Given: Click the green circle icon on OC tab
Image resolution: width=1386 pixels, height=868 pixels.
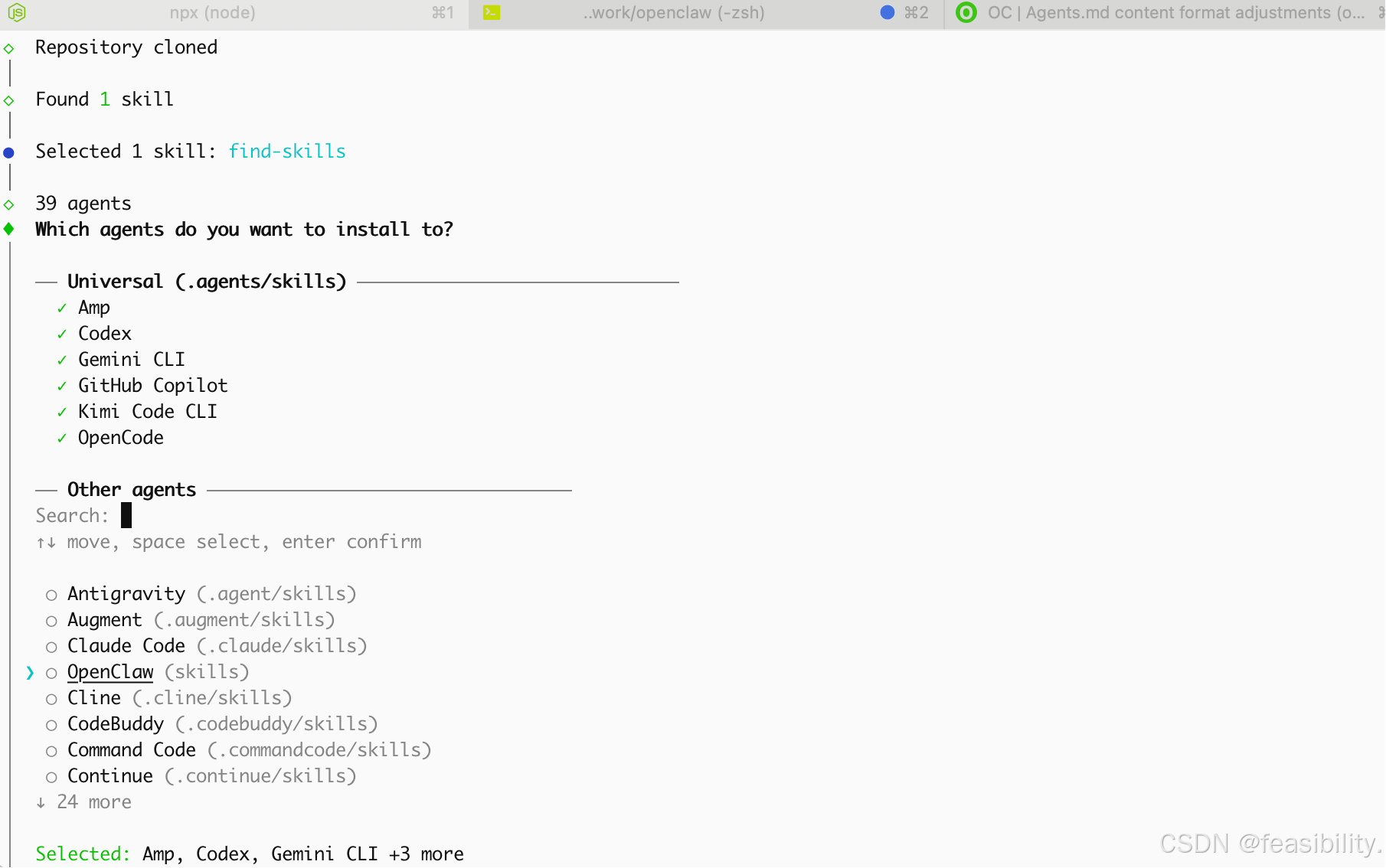Looking at the screenshot, I should pyautogui.click(x=966, y=13).
